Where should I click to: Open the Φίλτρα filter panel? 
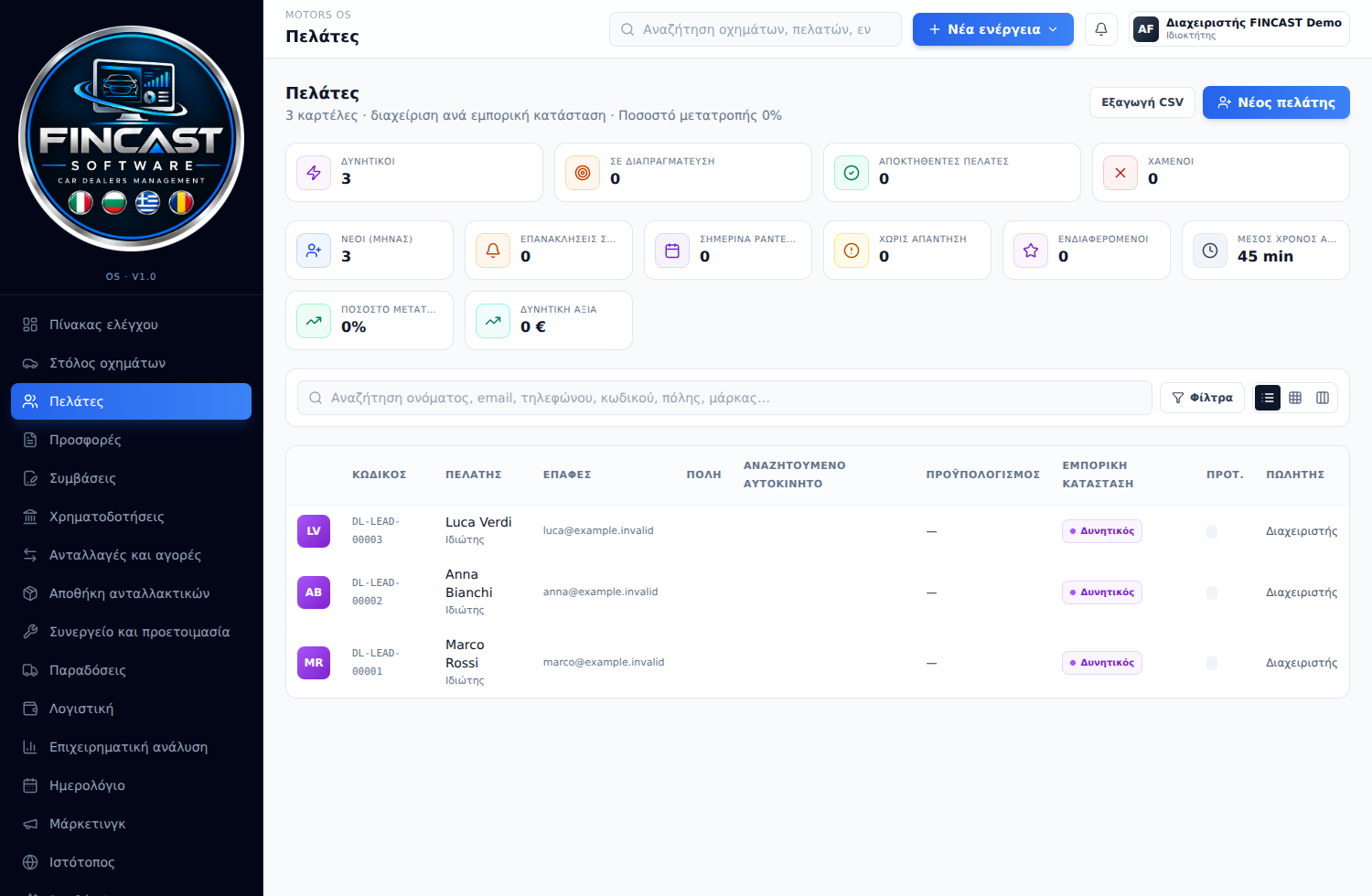pos(1202,398)
